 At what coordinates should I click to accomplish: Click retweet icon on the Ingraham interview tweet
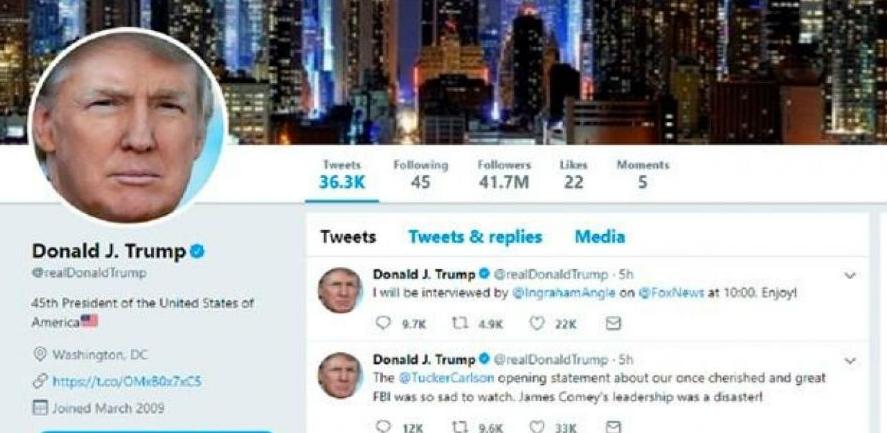pyautogui.click(x=459, y=323)
